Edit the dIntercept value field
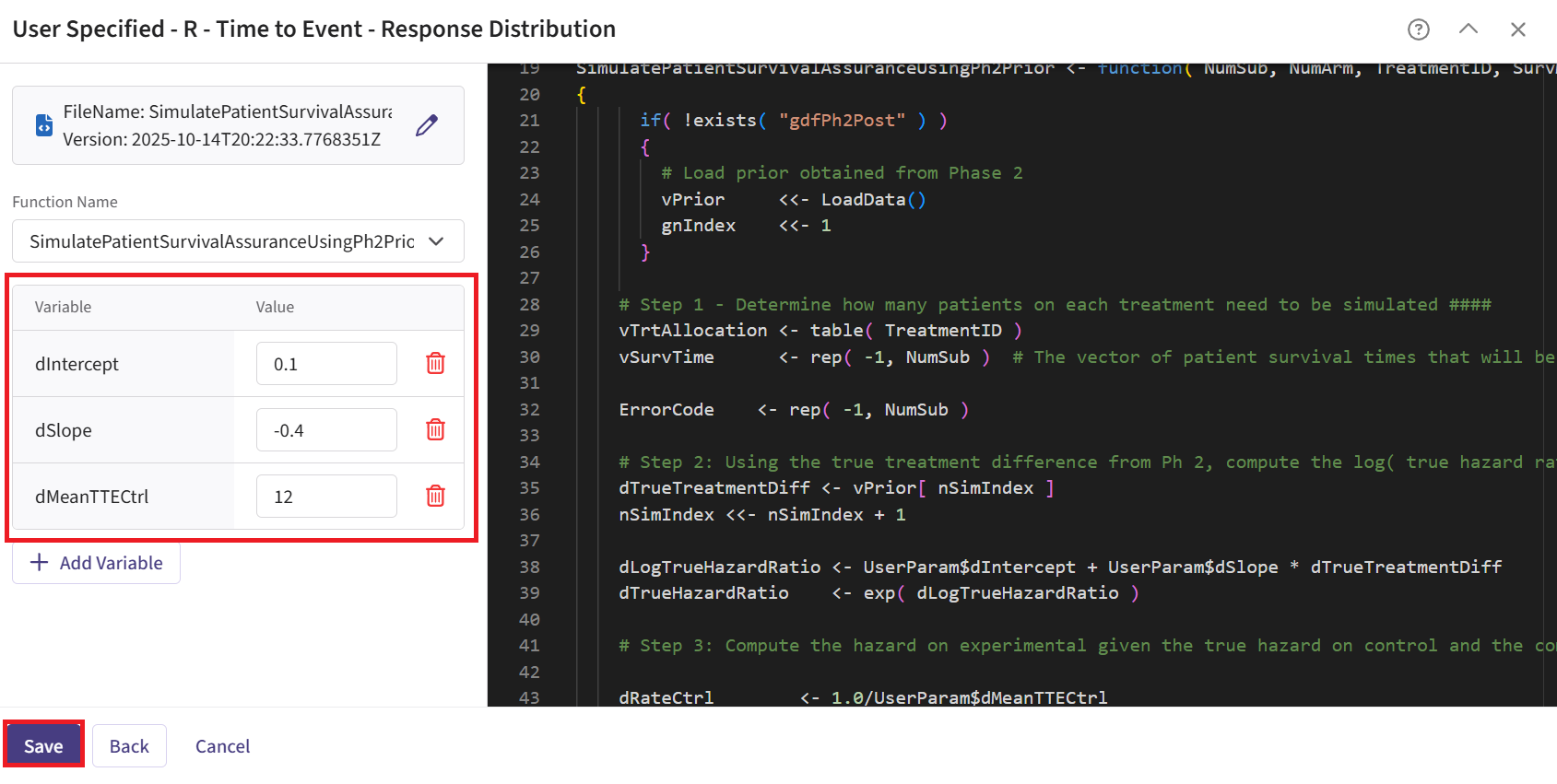1557x784 pixels. point(326,364)
